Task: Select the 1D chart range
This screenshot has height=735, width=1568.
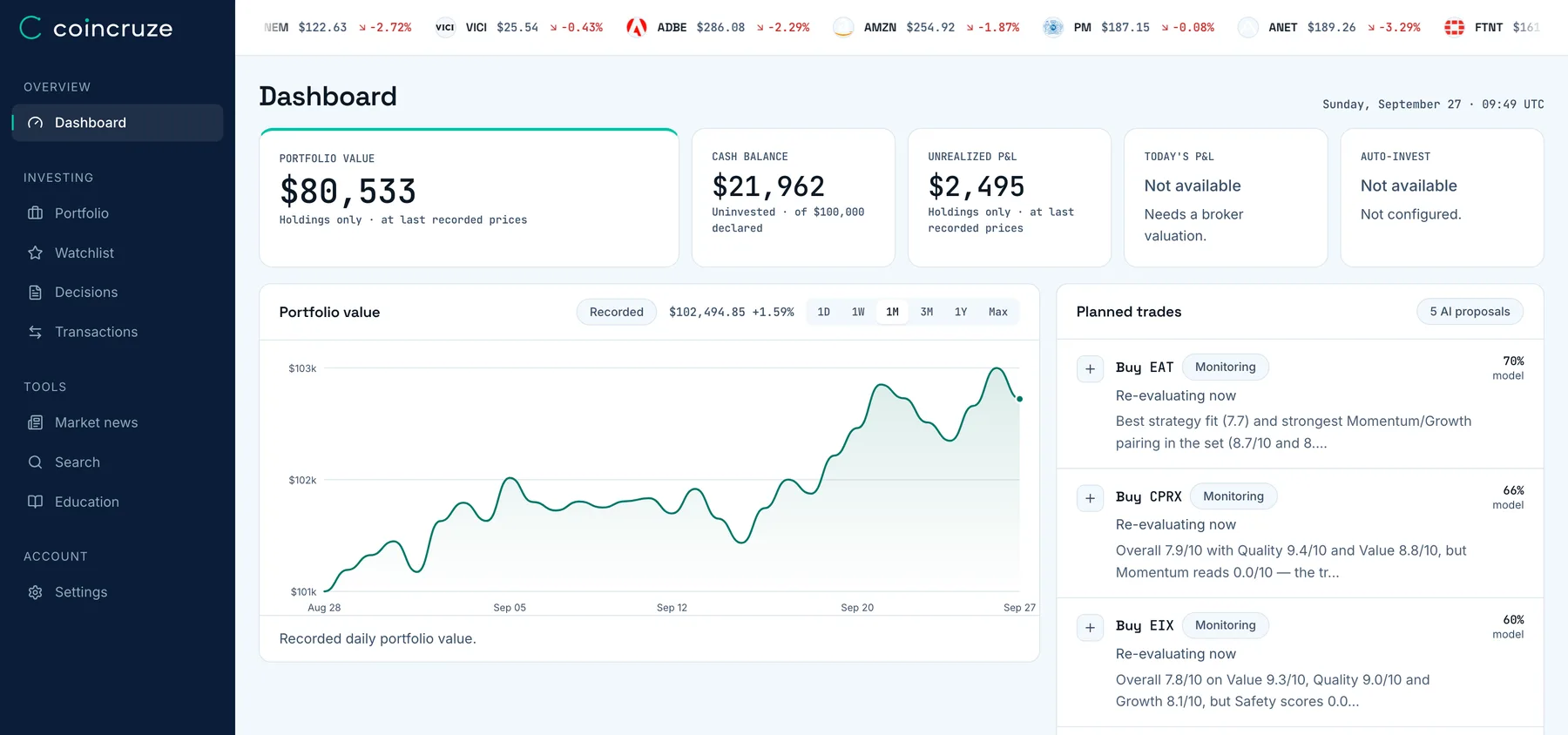Action: pos(823,312)
